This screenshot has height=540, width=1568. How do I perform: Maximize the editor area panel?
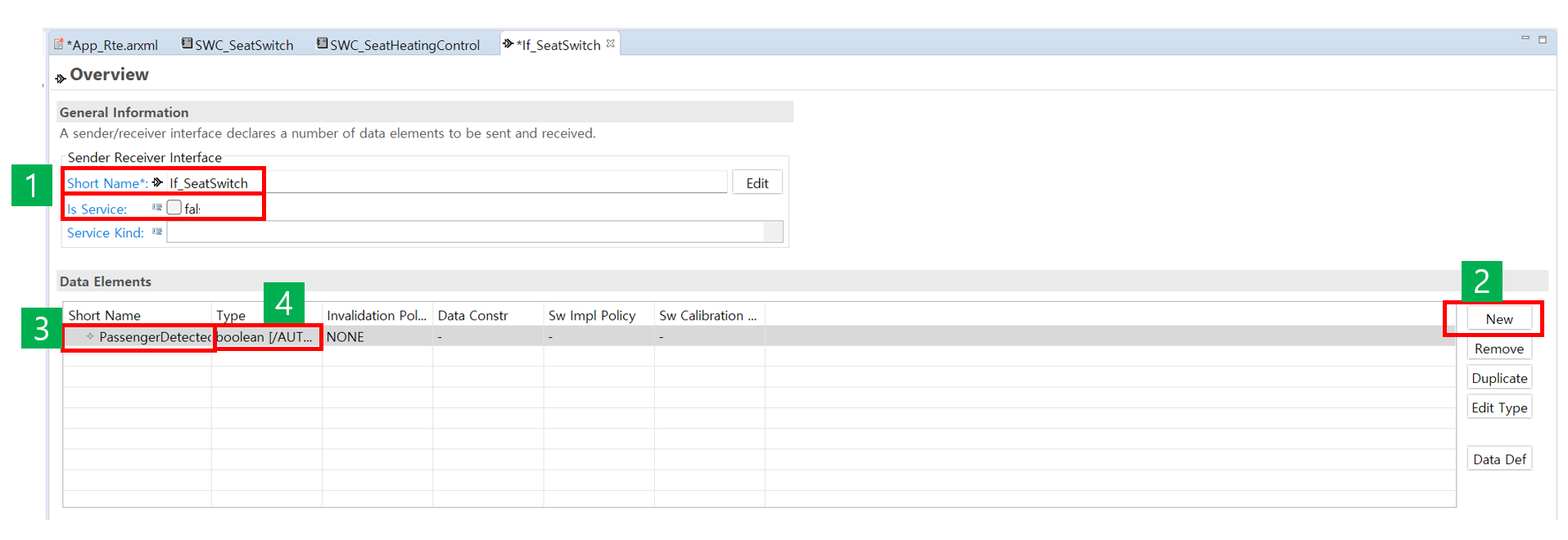(x=1543, y=39)
